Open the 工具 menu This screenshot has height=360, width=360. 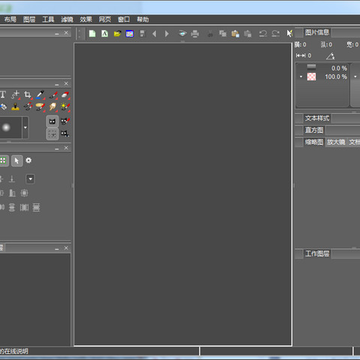pos(48,19)
